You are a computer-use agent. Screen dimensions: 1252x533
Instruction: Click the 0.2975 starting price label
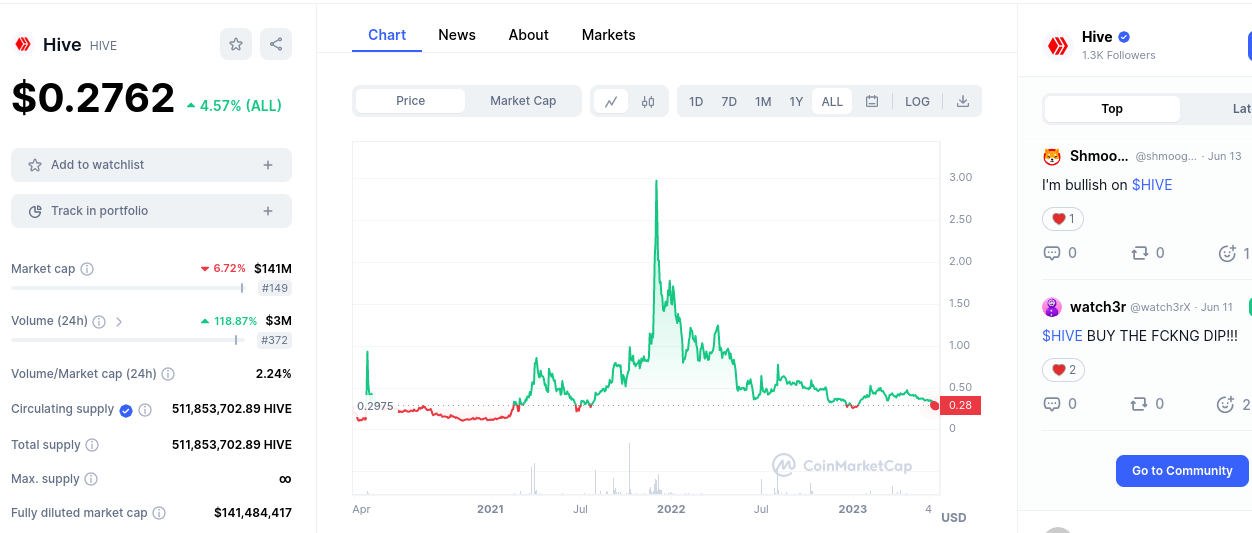point(375,406)
